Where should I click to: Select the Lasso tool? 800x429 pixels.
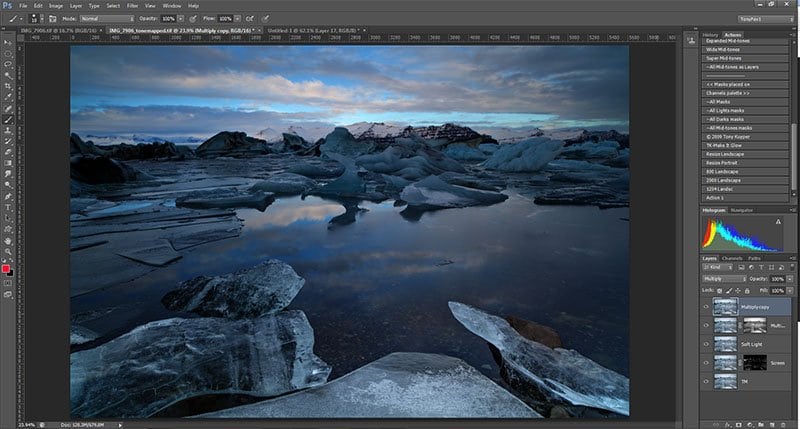pyautogui.click(x=8, y=64)
